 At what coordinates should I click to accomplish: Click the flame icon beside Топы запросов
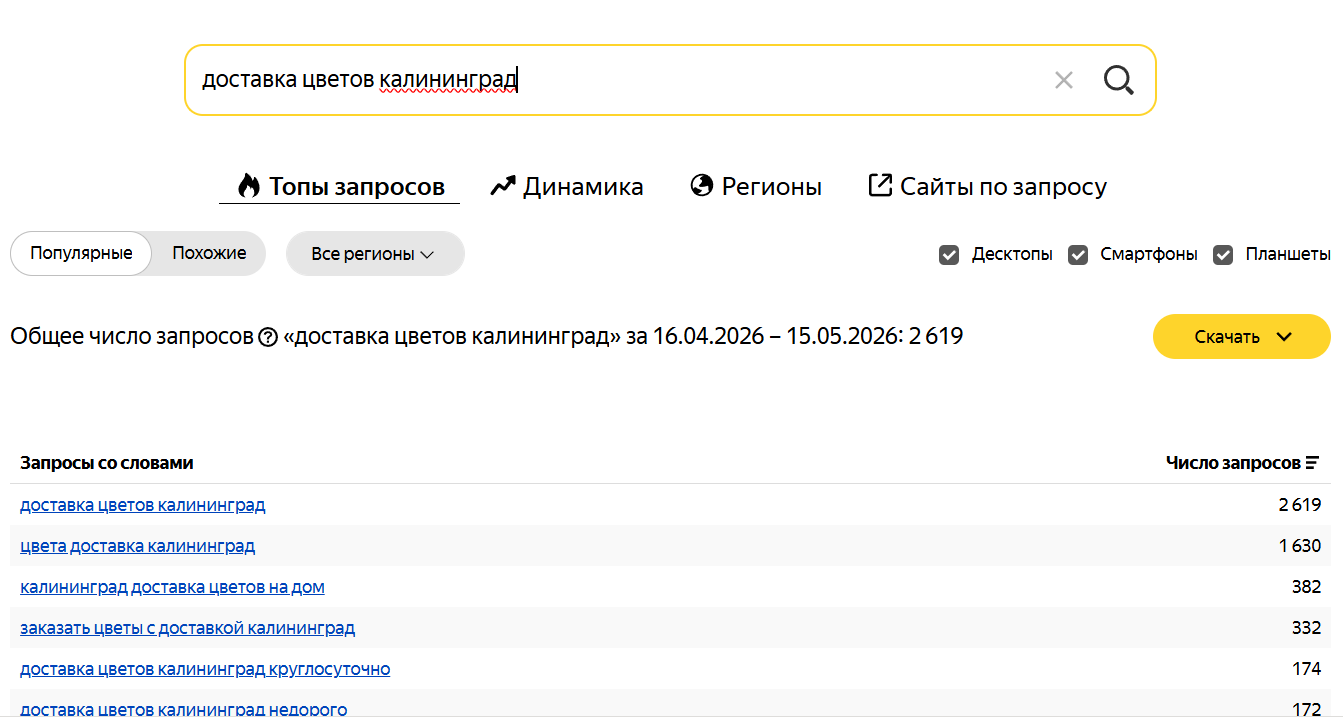click(248, 186)
